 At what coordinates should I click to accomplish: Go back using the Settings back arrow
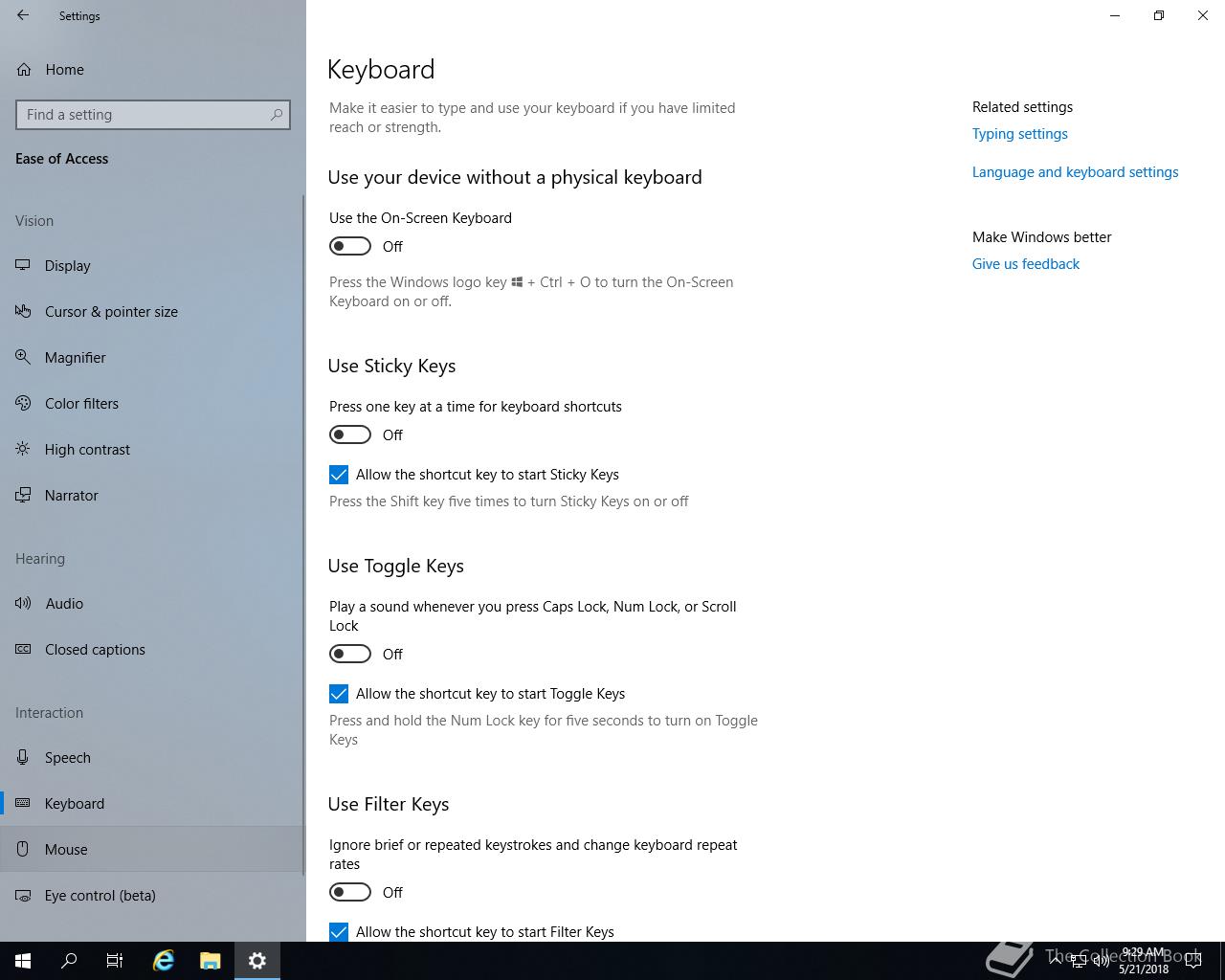click(23, 15)
